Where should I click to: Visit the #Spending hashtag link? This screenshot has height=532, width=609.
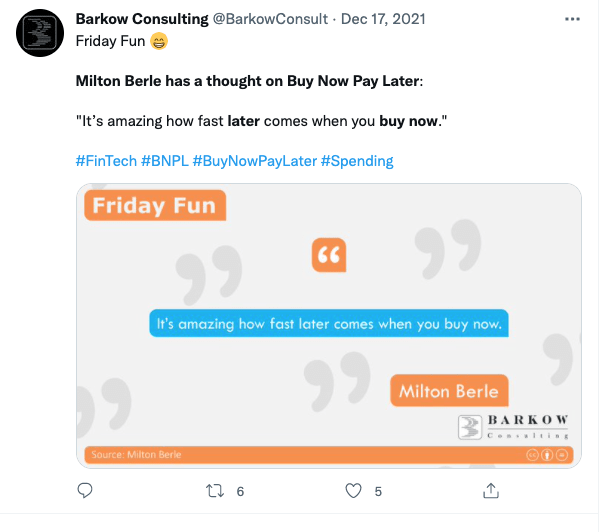[x=356, y=160]
